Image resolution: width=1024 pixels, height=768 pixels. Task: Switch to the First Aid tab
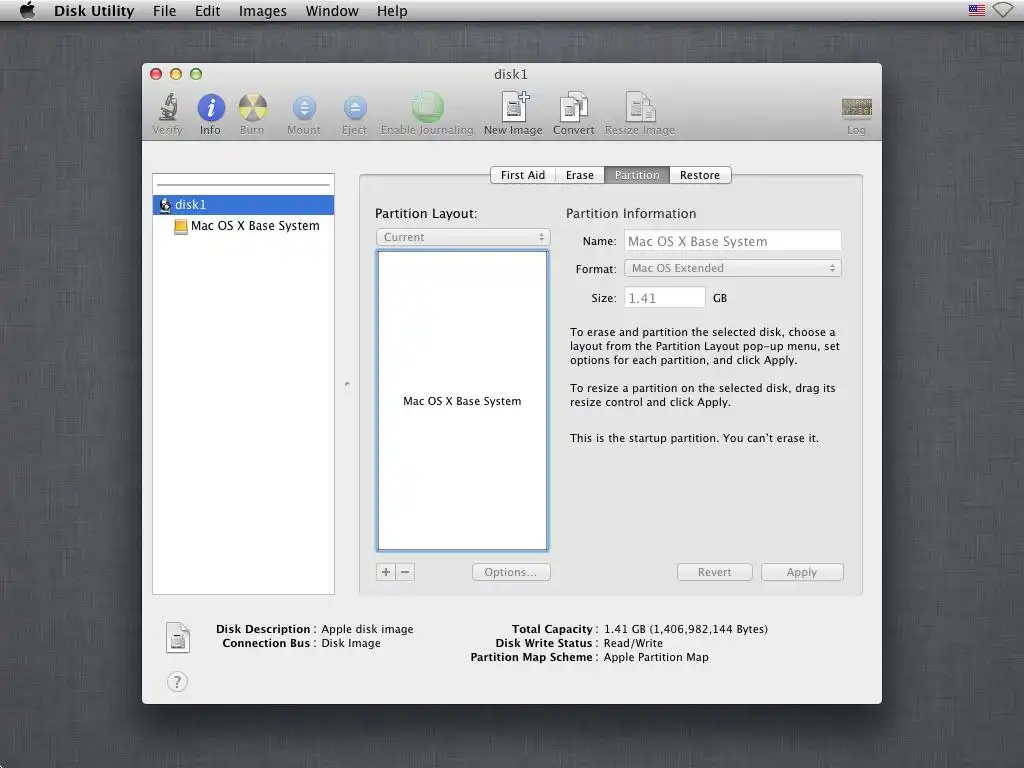522,175
